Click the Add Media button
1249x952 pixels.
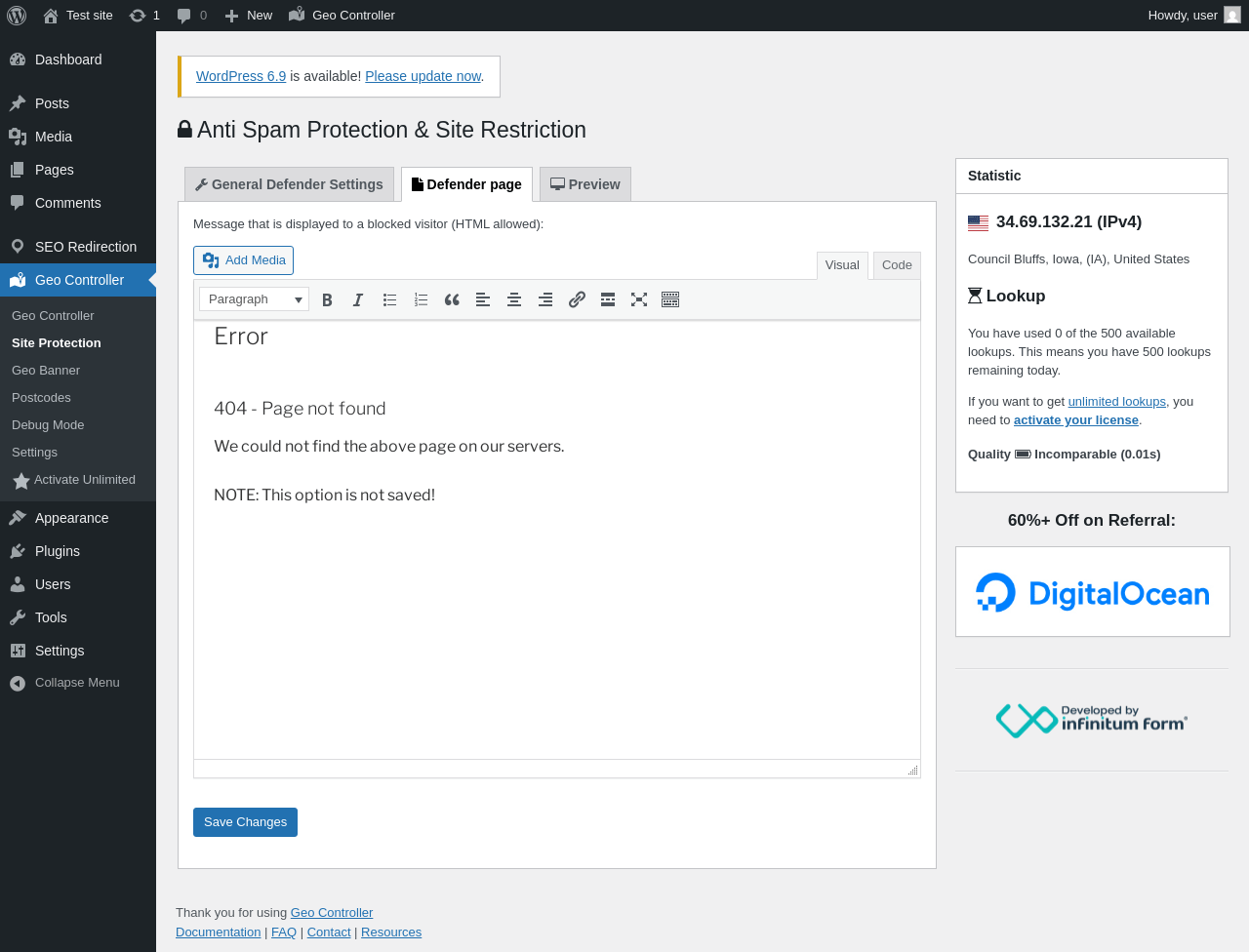pos(244,260)
